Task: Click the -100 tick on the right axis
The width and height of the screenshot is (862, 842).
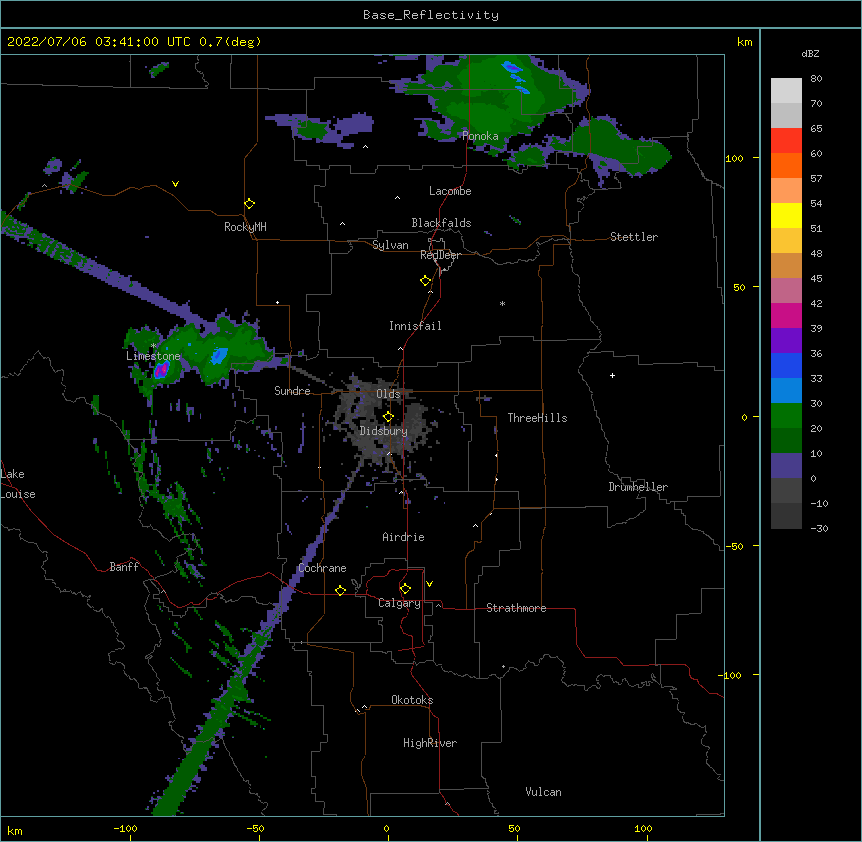Action: click(x=731, y=675)
